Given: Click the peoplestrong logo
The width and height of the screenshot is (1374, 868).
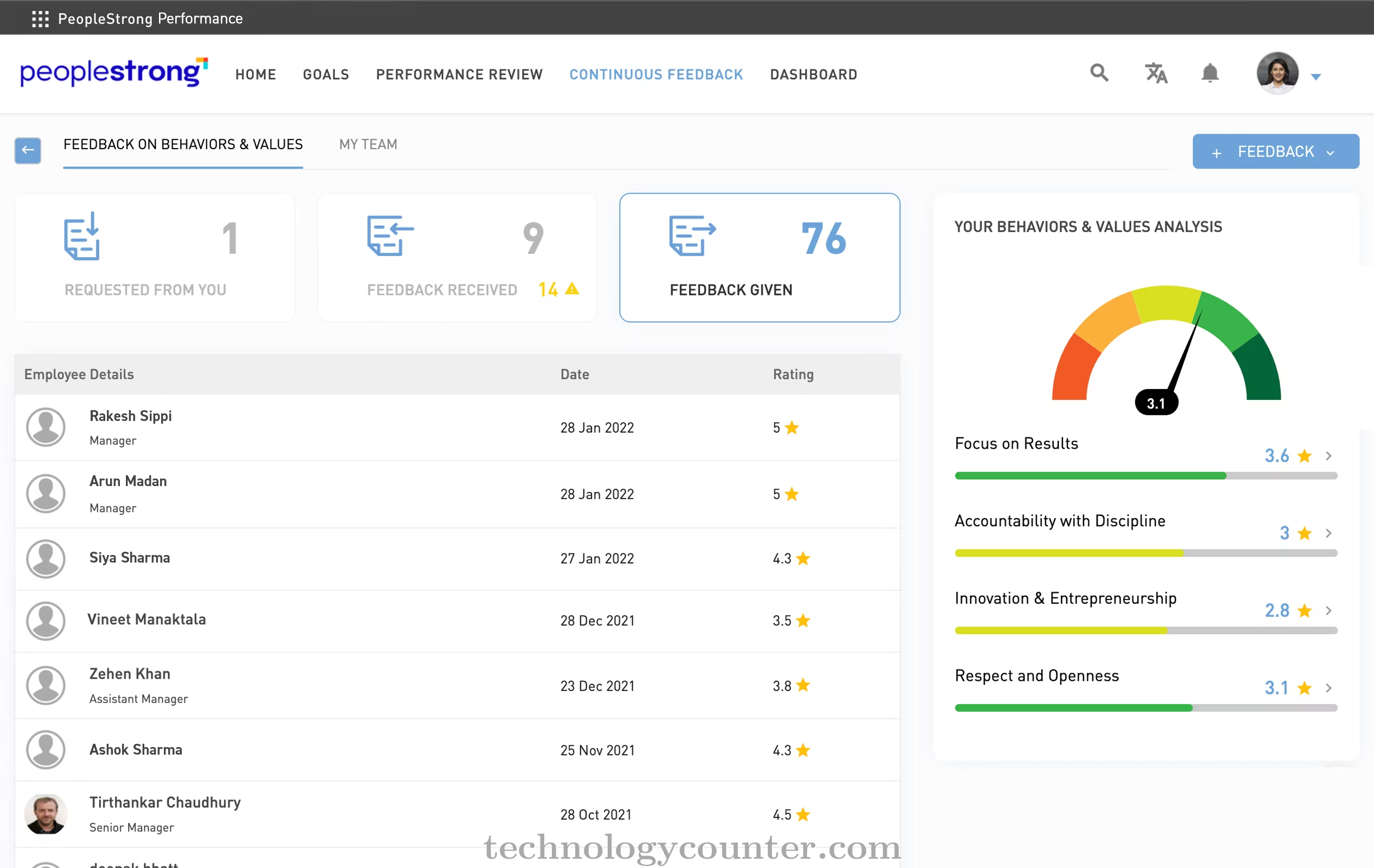Looking at the screenshot, I should point(114,73).
